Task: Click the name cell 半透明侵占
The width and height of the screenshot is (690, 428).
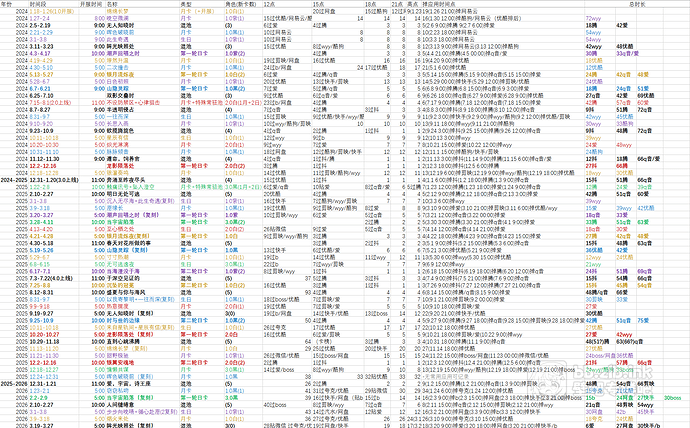Action: pyautogui.click(x=120, y=110)
